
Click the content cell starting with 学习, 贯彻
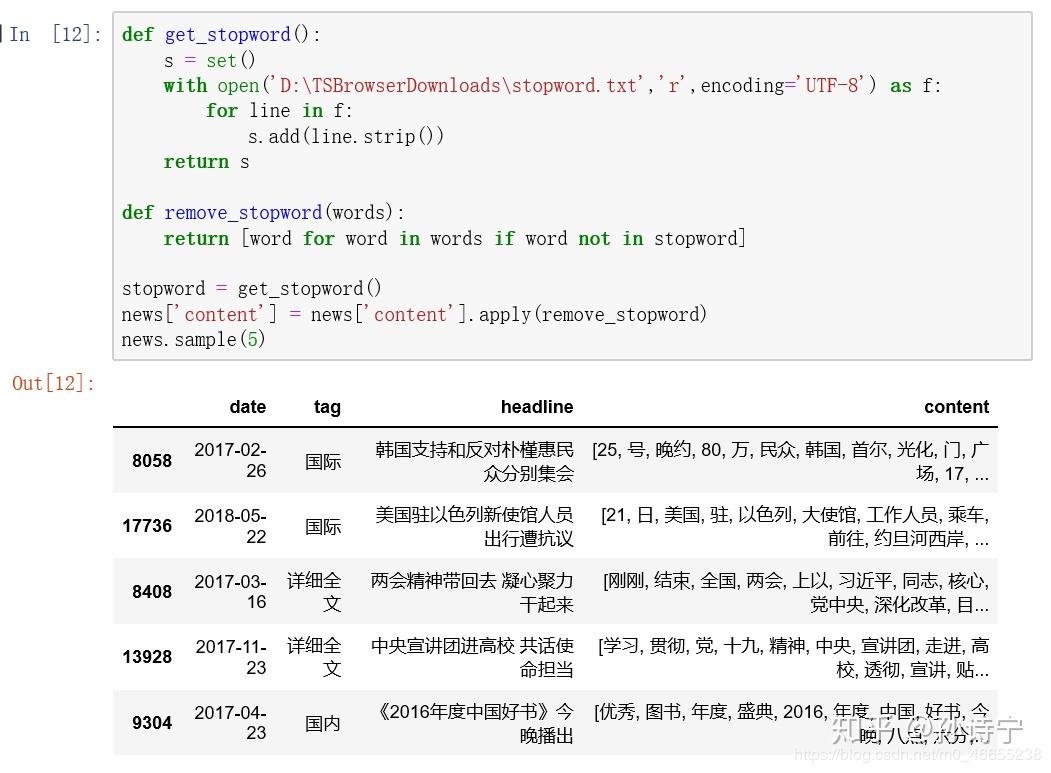(790, 657)
